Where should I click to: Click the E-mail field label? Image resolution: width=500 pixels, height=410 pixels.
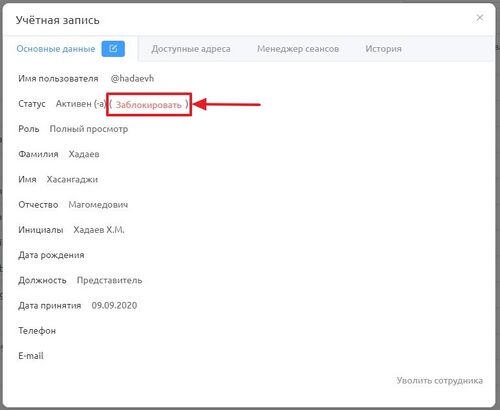31,356
